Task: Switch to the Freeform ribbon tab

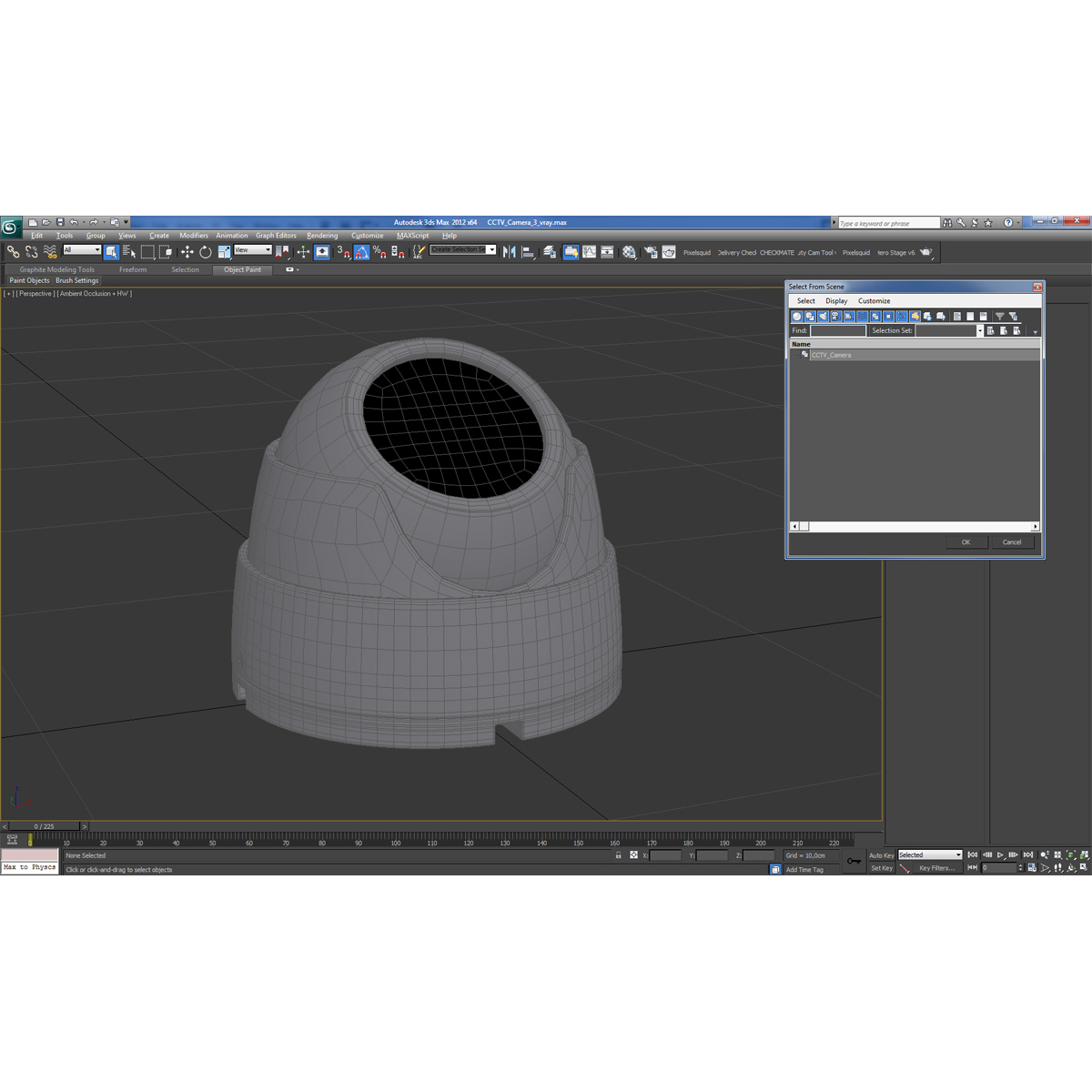Action: pyautogui.click(x=133, y=269)
